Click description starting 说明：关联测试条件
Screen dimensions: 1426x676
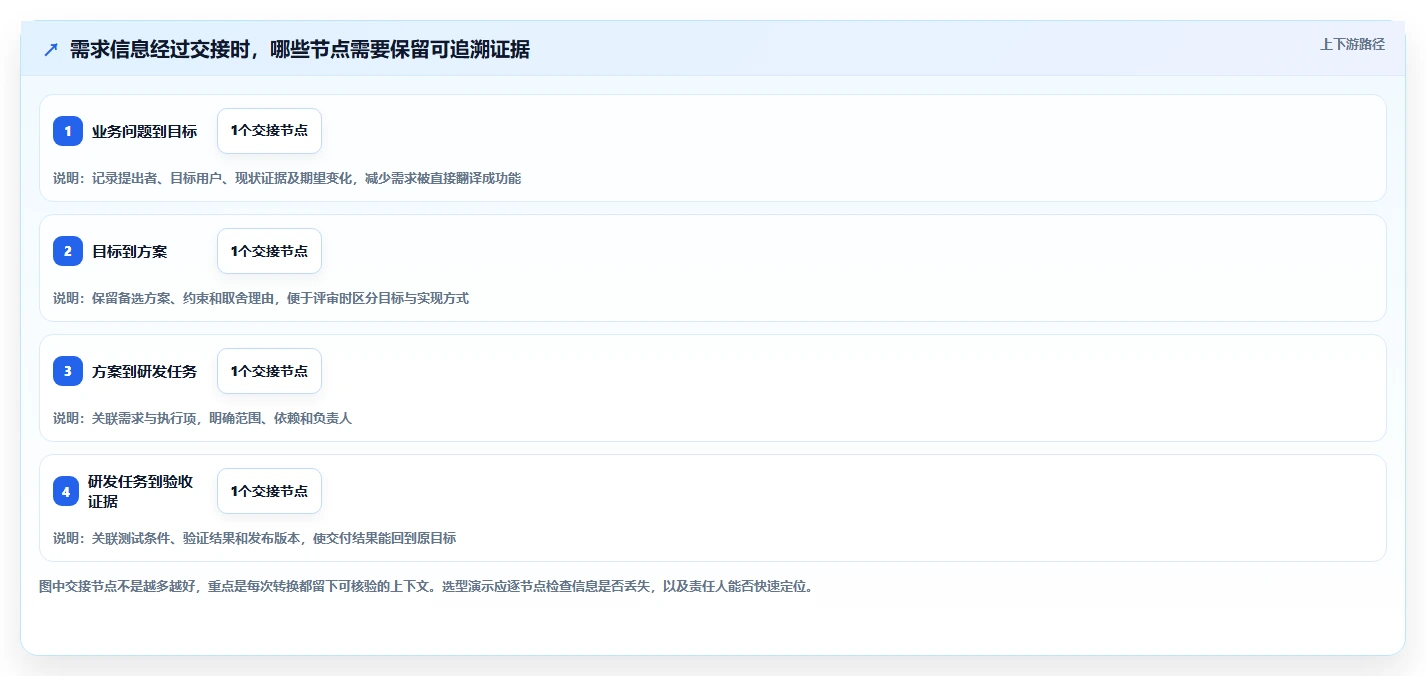coord(254,538)
